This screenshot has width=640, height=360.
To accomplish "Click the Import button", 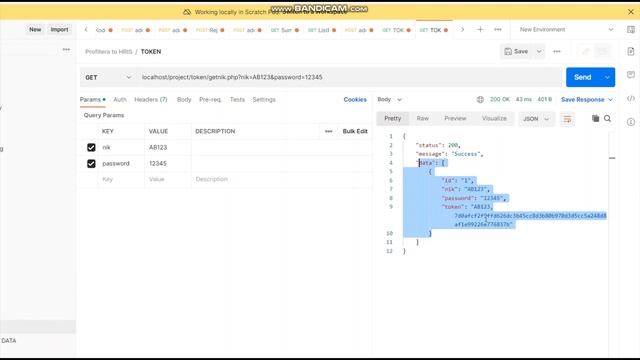I will 60,29.
